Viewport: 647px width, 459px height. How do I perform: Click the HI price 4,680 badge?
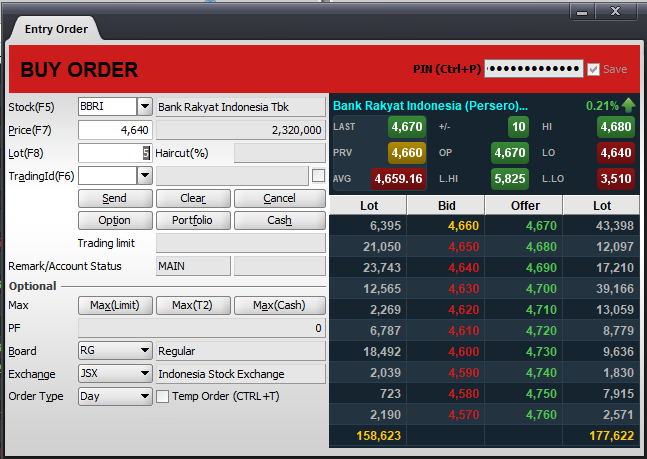pos(616,127)
